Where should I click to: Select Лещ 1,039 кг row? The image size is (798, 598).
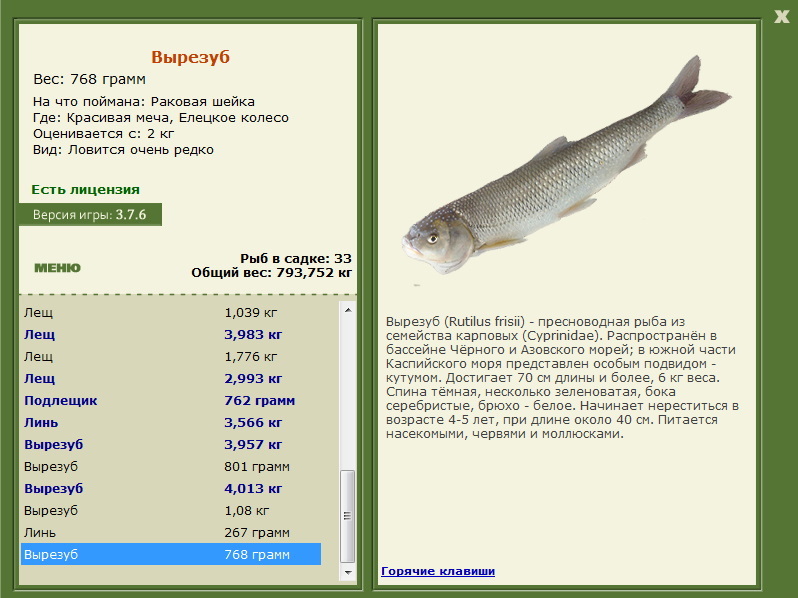(x=172, y=312)
